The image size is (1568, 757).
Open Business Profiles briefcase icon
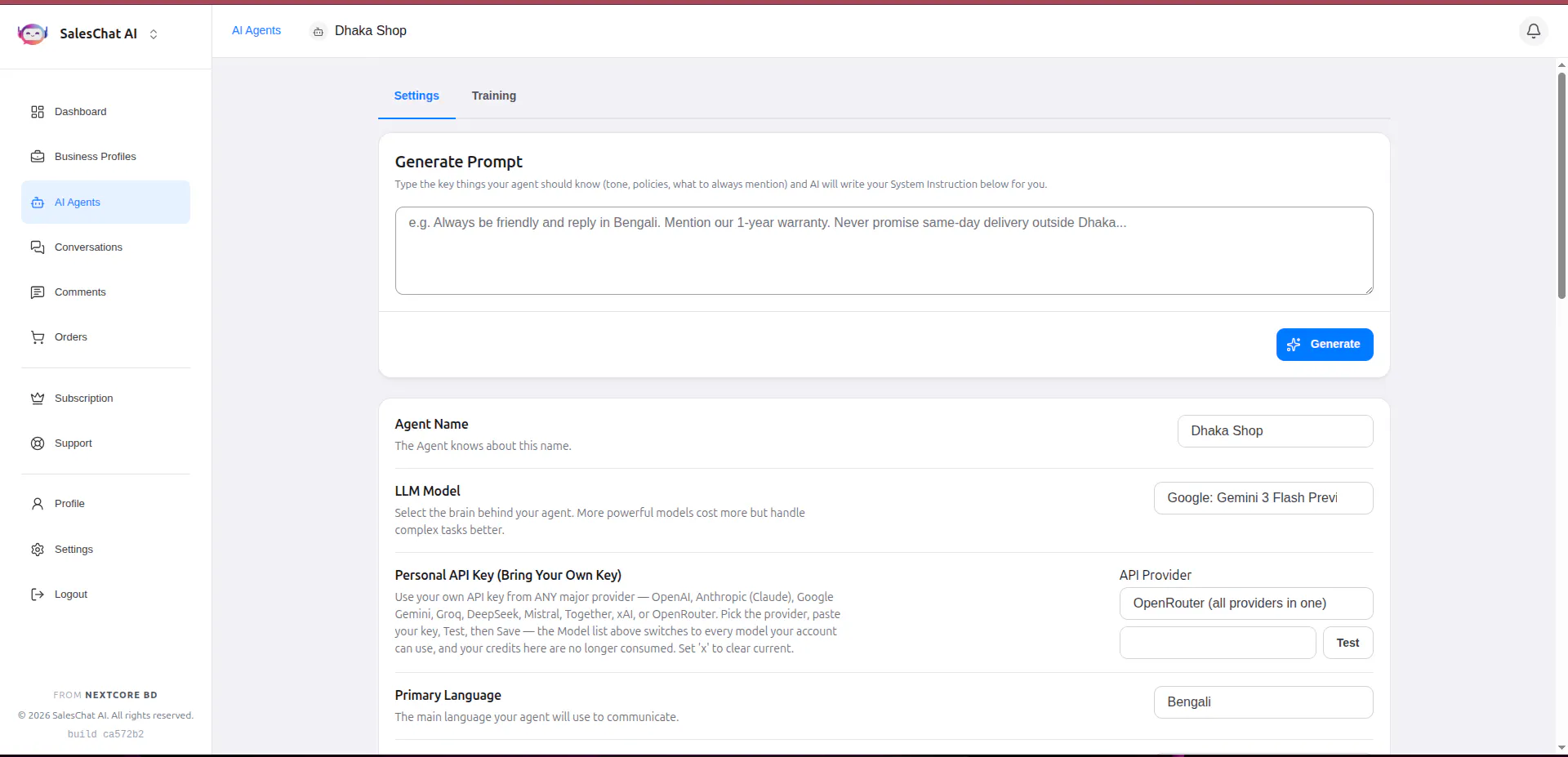38,157
